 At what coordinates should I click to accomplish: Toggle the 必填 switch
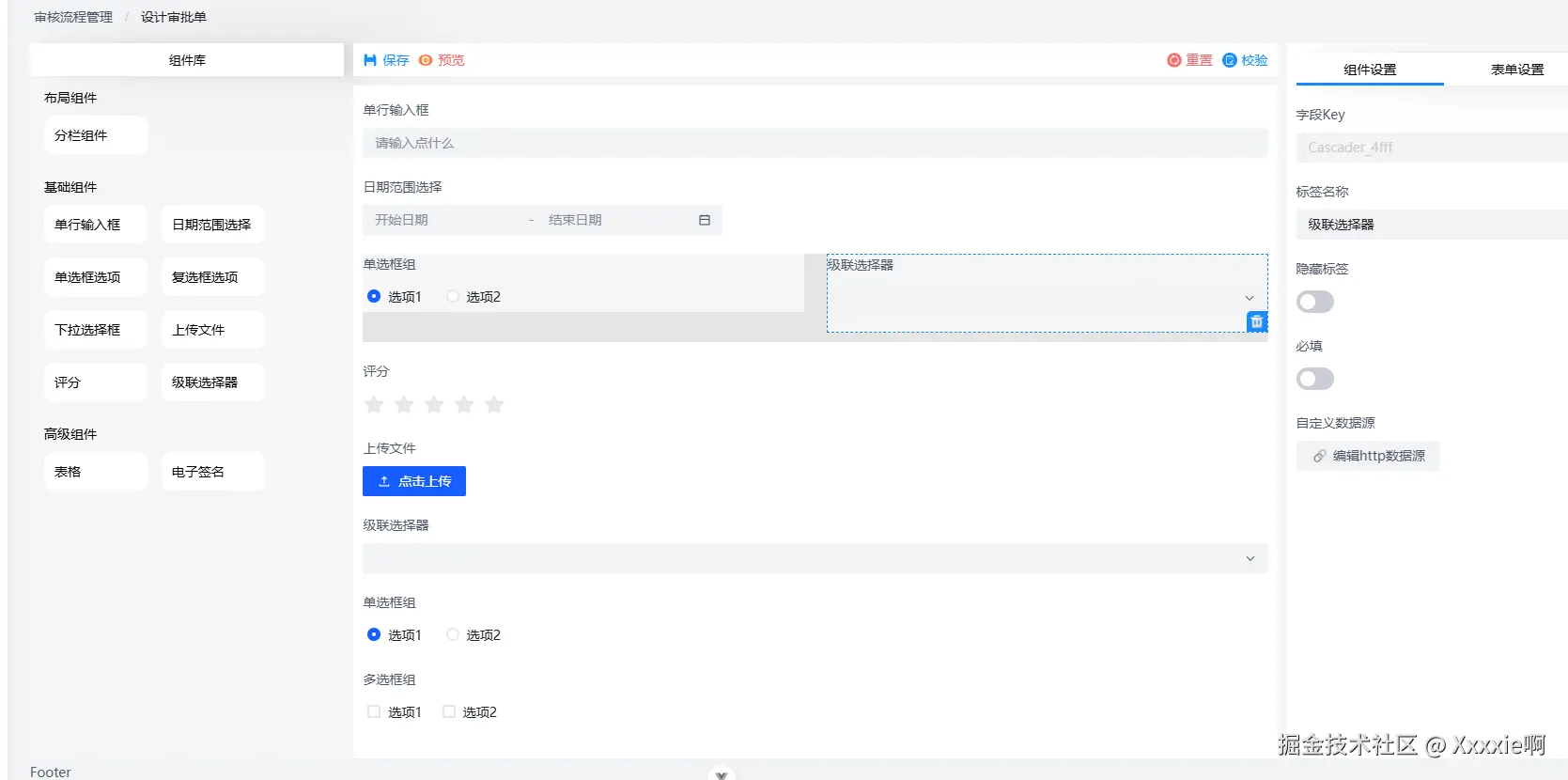(x=1315, y=379)
